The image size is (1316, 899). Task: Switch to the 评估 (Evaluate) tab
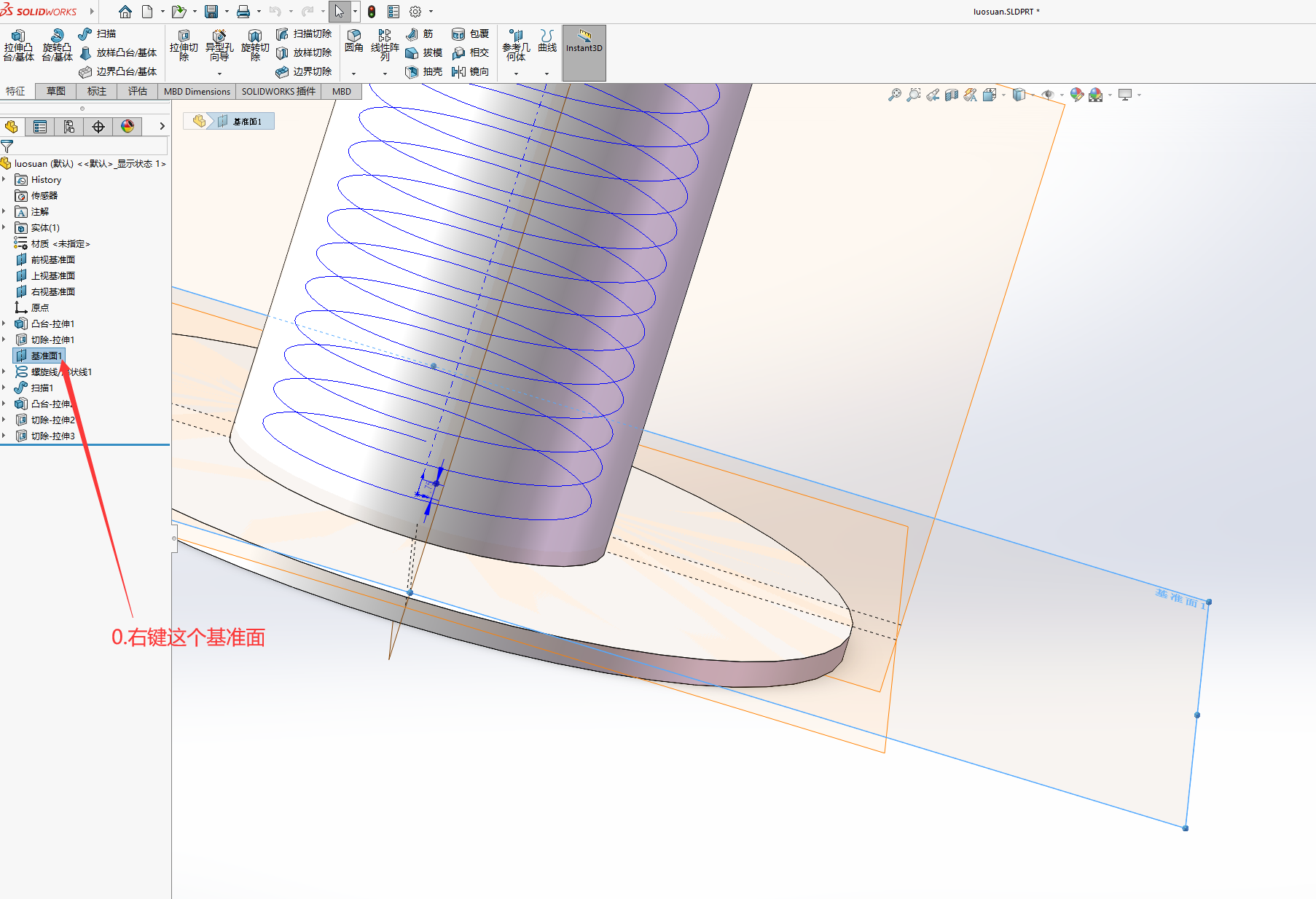click(x=138, y=91)
